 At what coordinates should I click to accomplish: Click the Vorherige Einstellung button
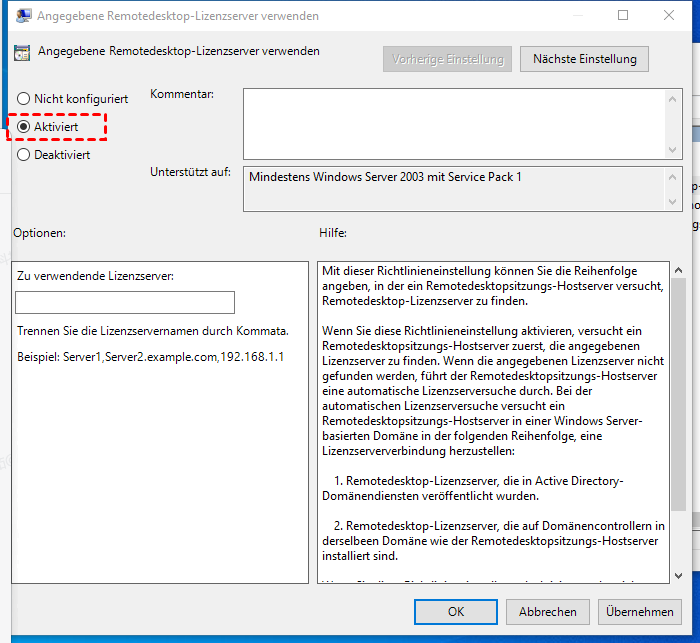pyautogui.click(x=447, y=59)
